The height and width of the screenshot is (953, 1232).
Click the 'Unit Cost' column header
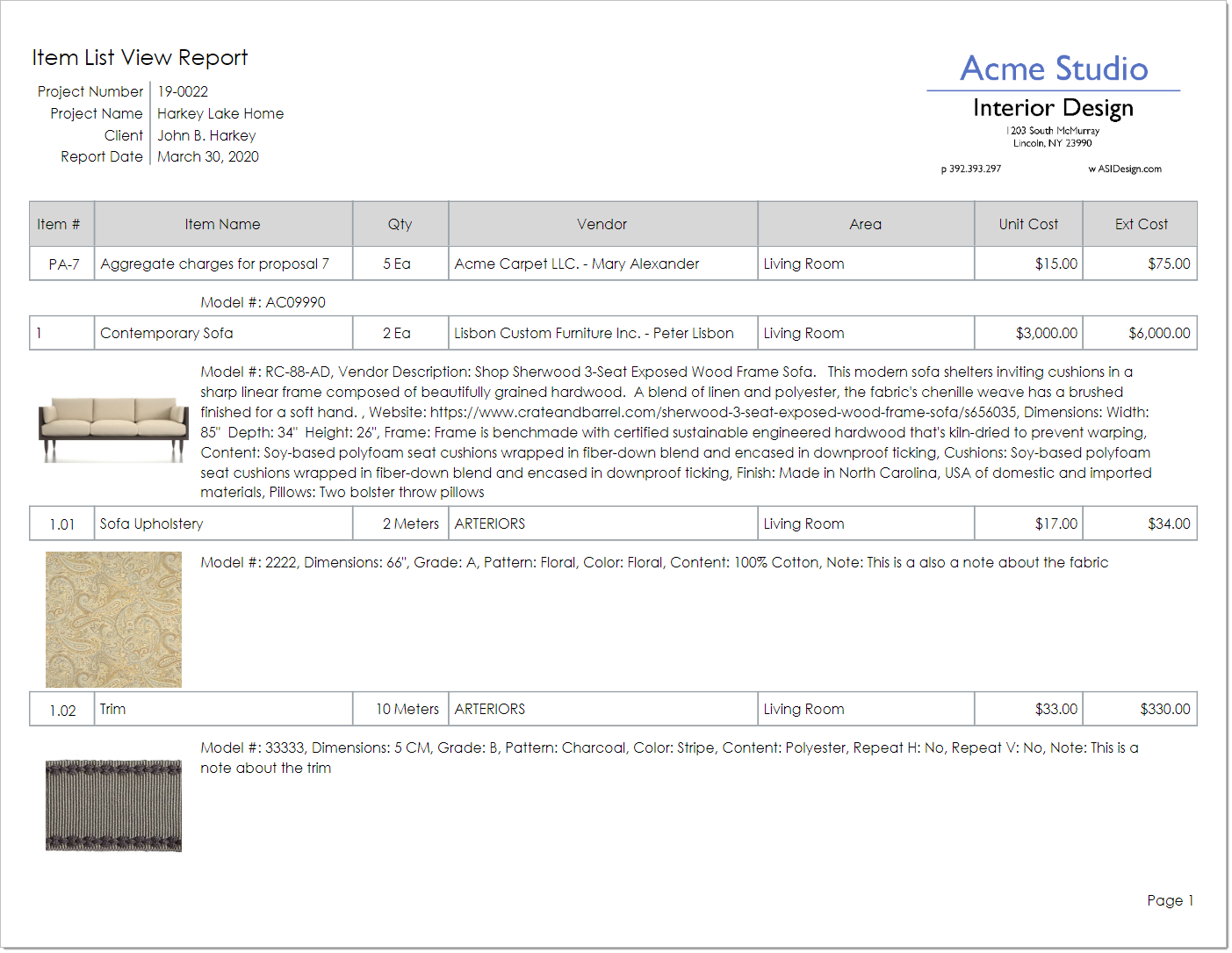[x=1028, y=224]
